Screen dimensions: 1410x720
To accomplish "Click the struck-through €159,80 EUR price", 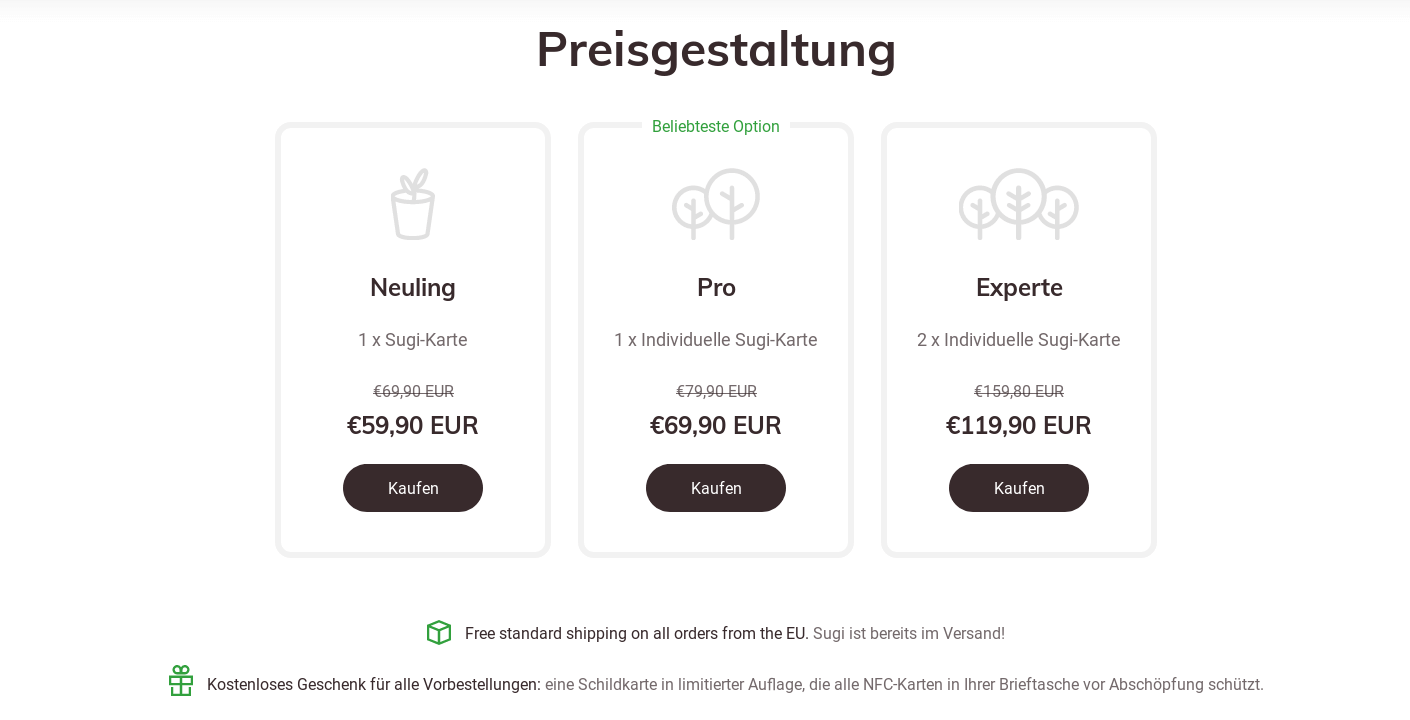I will click(x=1019, y=392).
